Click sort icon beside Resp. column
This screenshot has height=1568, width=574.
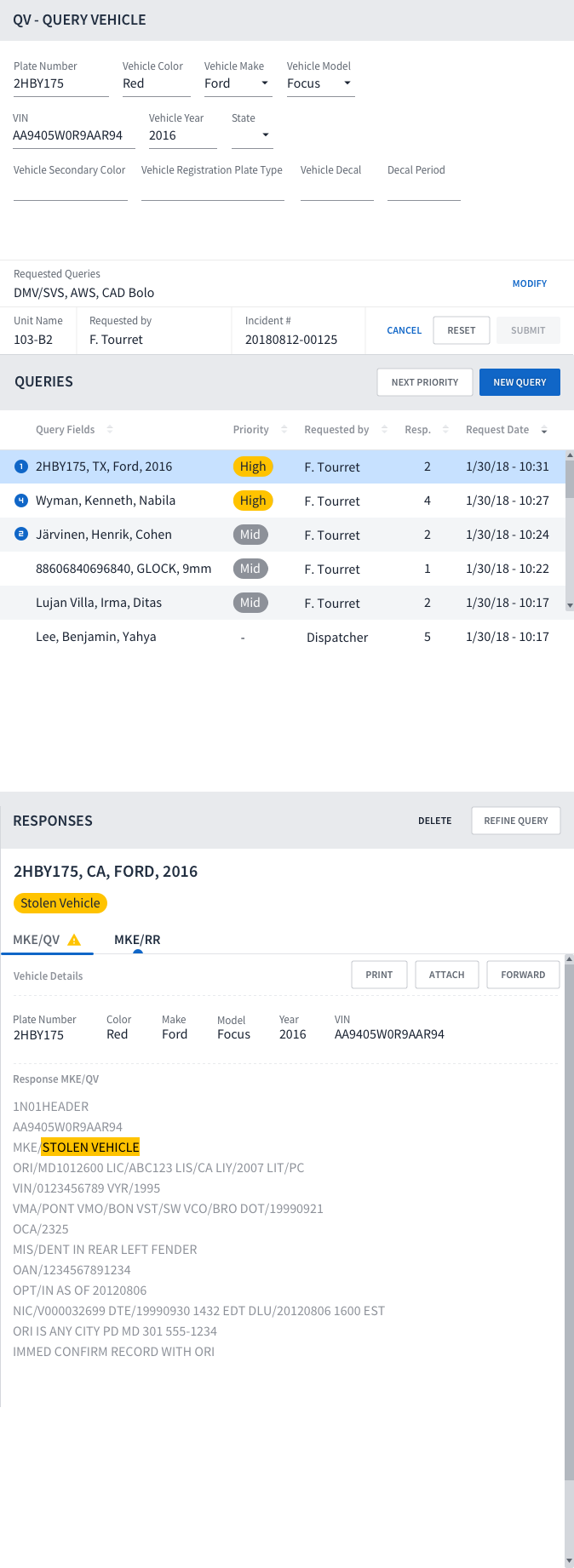coord(445,430)
